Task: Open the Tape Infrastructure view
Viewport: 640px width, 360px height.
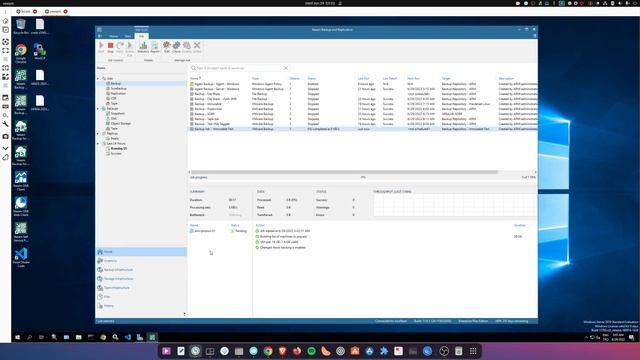Action: (141, 288)
